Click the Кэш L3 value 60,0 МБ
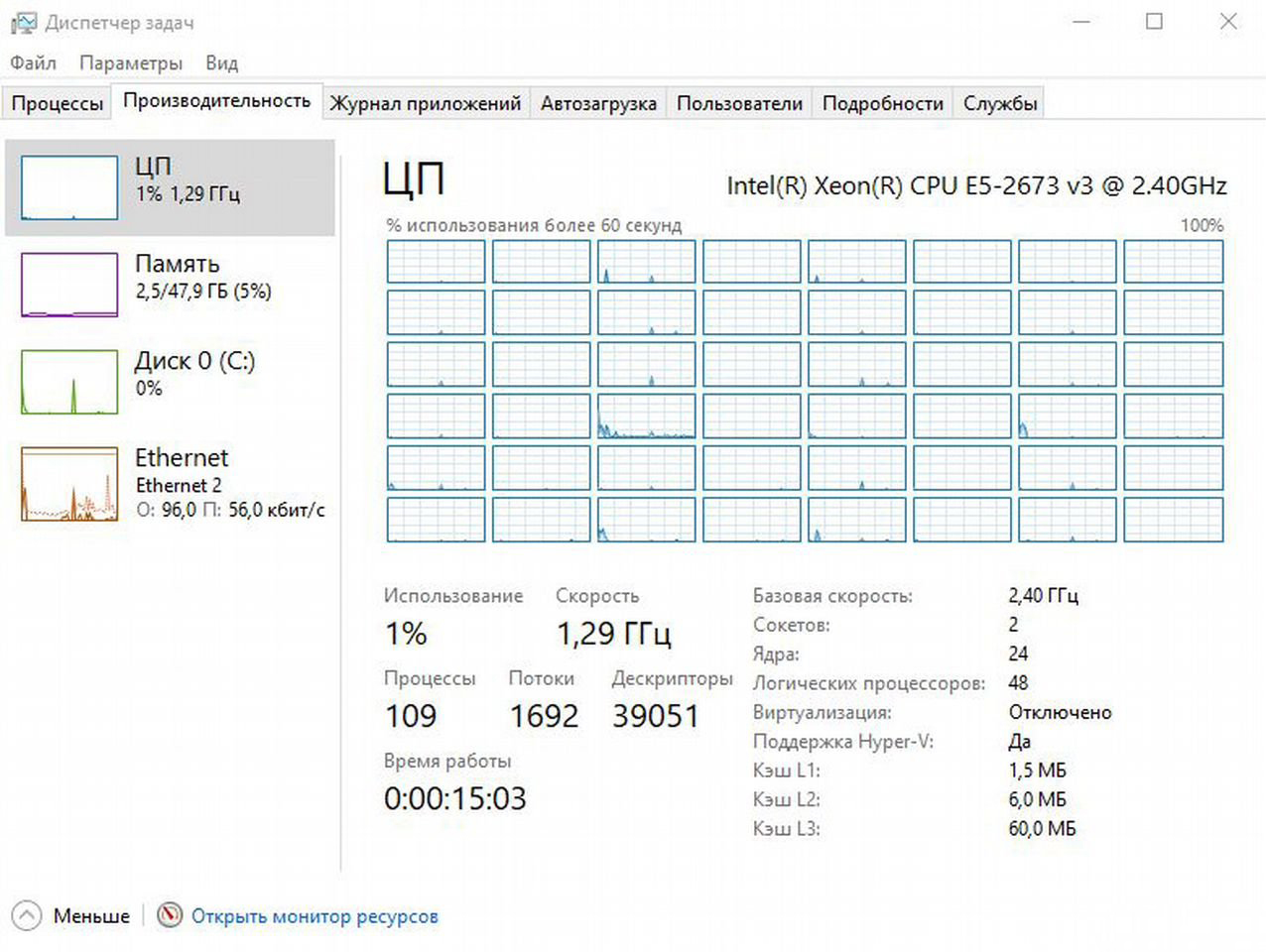Screen dimensions: 1266x952 pyautogui.click(x=1042, y=828)
